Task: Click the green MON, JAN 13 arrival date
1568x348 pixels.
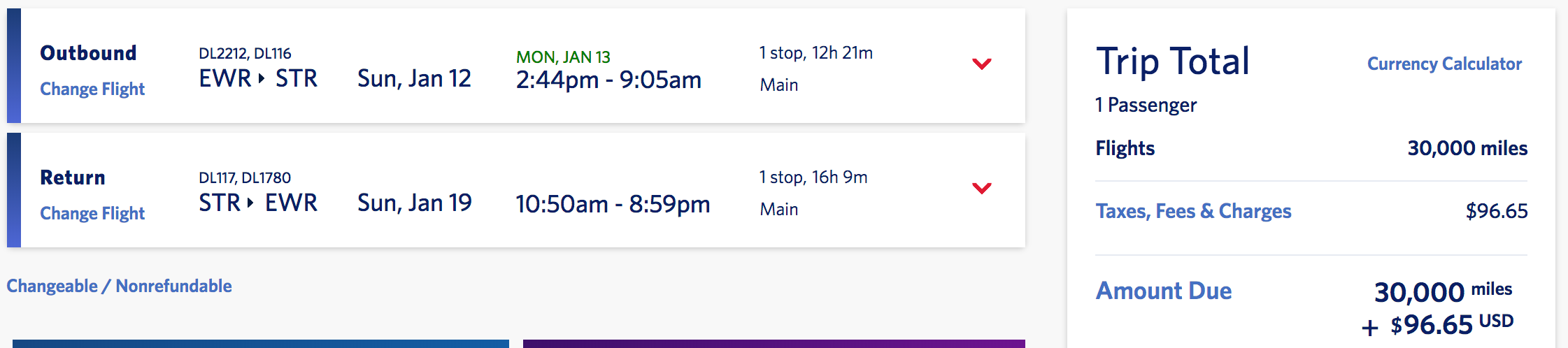Action: [563, 57]
